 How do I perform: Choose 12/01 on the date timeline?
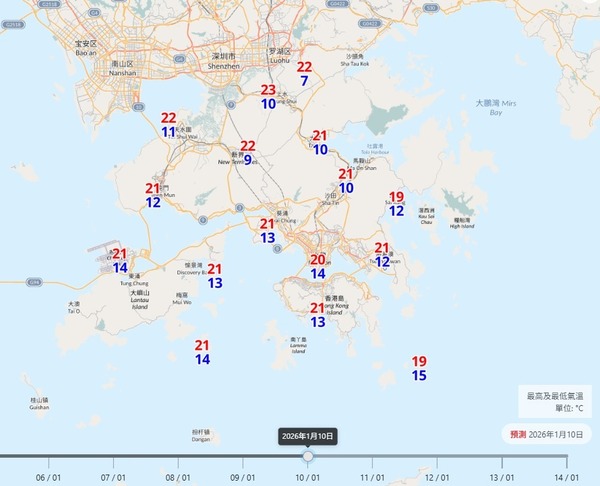[437, 476]
